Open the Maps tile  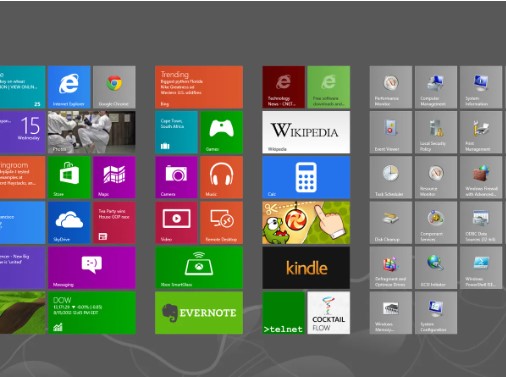click(x=114, y=177)
